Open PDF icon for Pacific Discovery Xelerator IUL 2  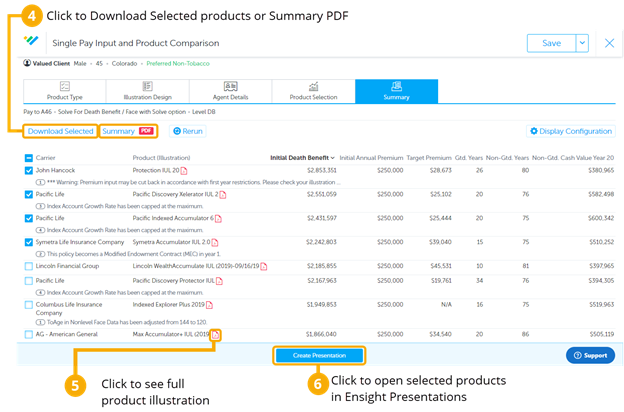[x=223, y=195]
